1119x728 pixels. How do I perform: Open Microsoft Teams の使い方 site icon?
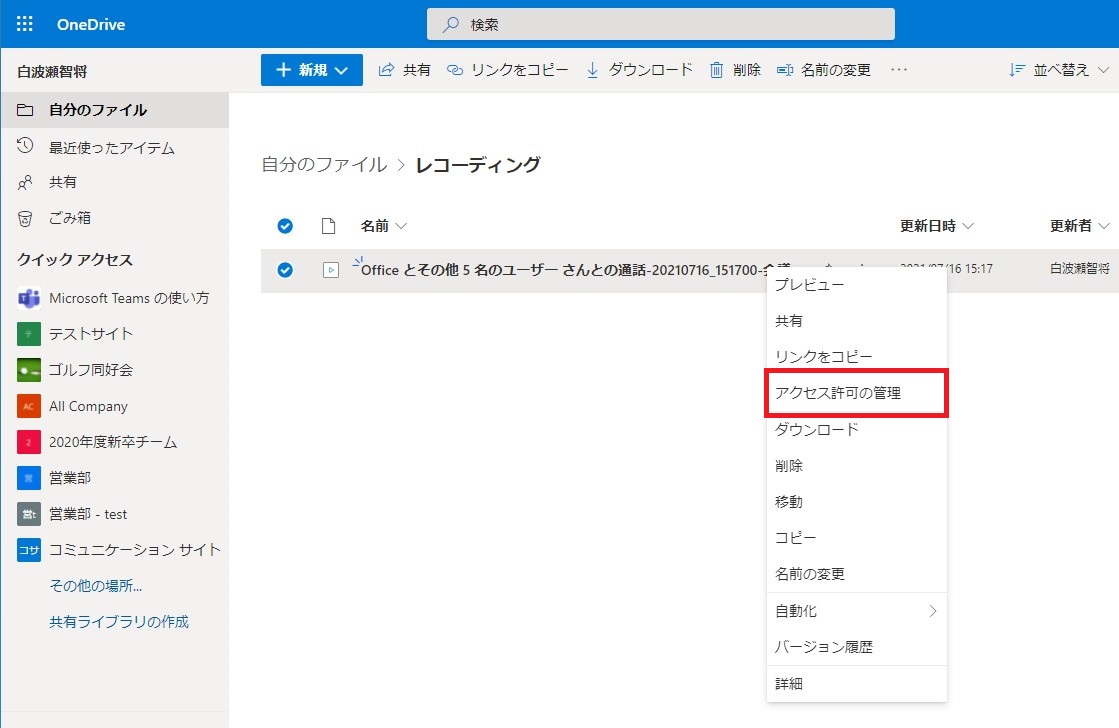[29, 298]
